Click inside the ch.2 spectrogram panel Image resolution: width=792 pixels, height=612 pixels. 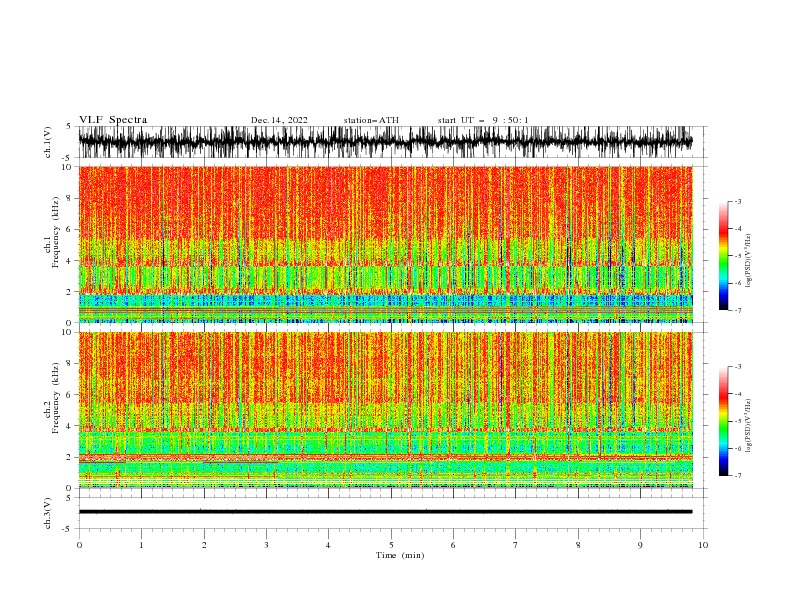[385, 410]
